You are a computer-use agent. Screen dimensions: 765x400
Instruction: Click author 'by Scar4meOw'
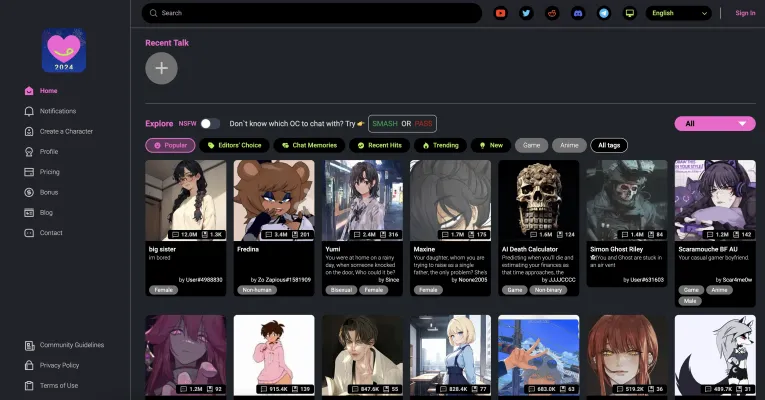[734, 280]
